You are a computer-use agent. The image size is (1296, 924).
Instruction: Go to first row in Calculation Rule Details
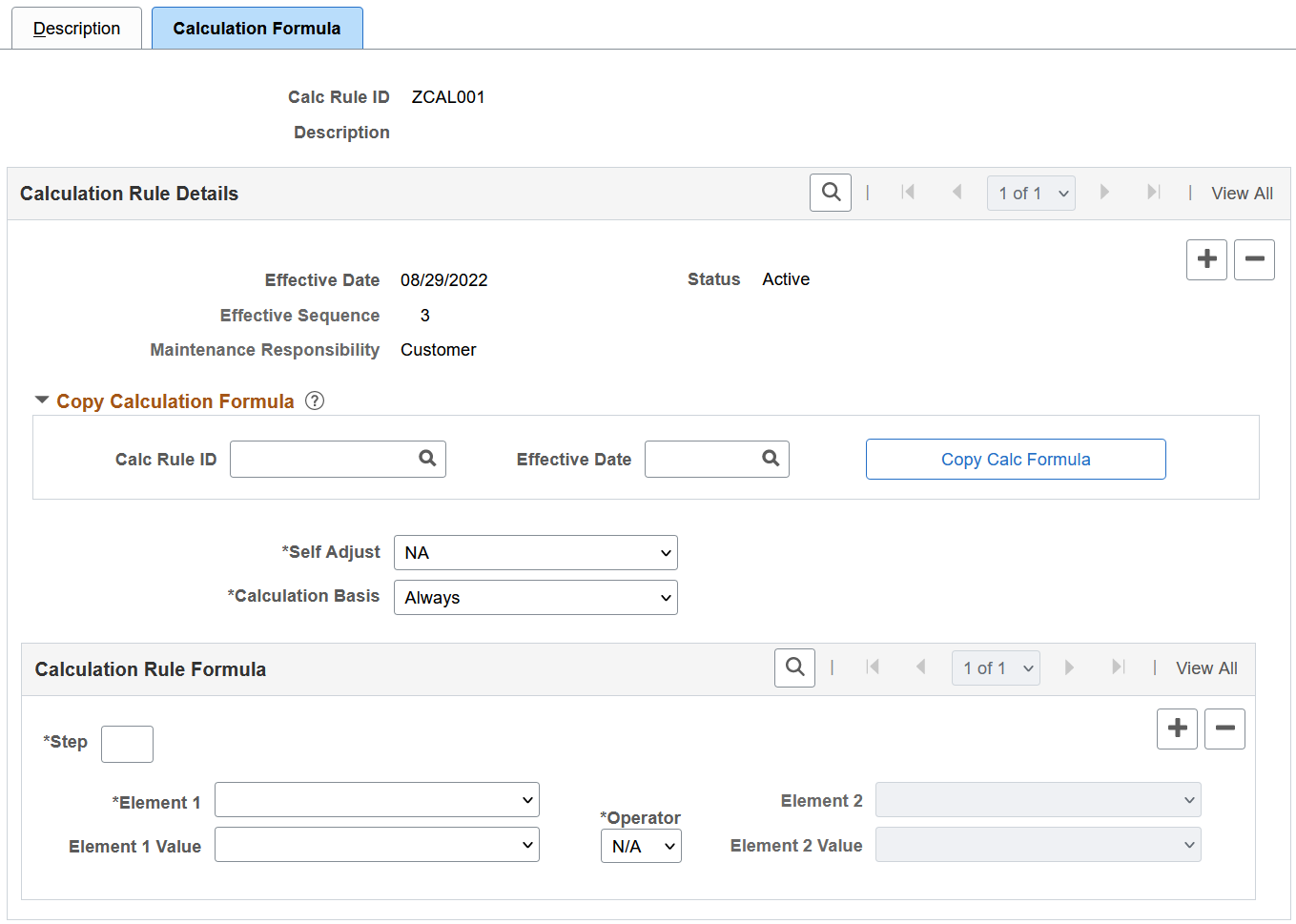coord(908,193)
